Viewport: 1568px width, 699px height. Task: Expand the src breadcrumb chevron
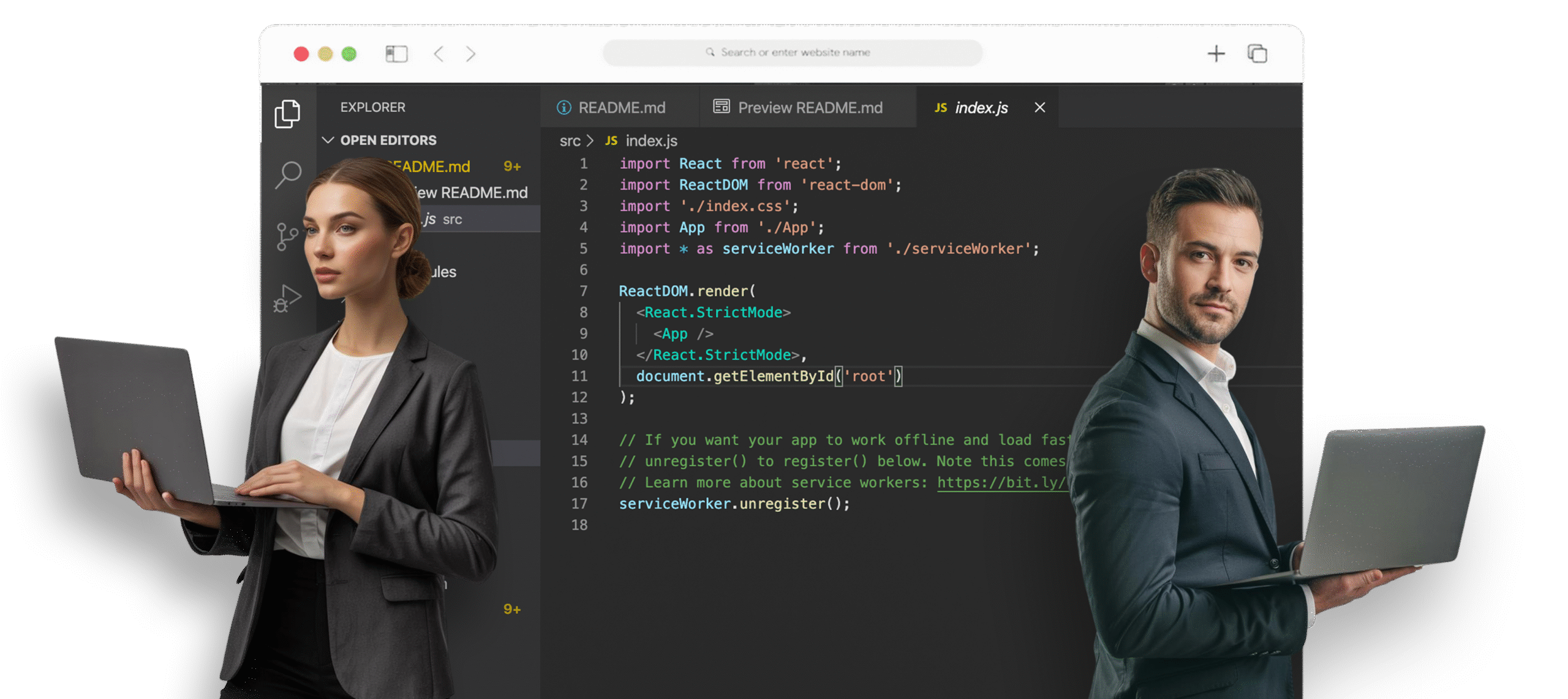coord(590,141)
